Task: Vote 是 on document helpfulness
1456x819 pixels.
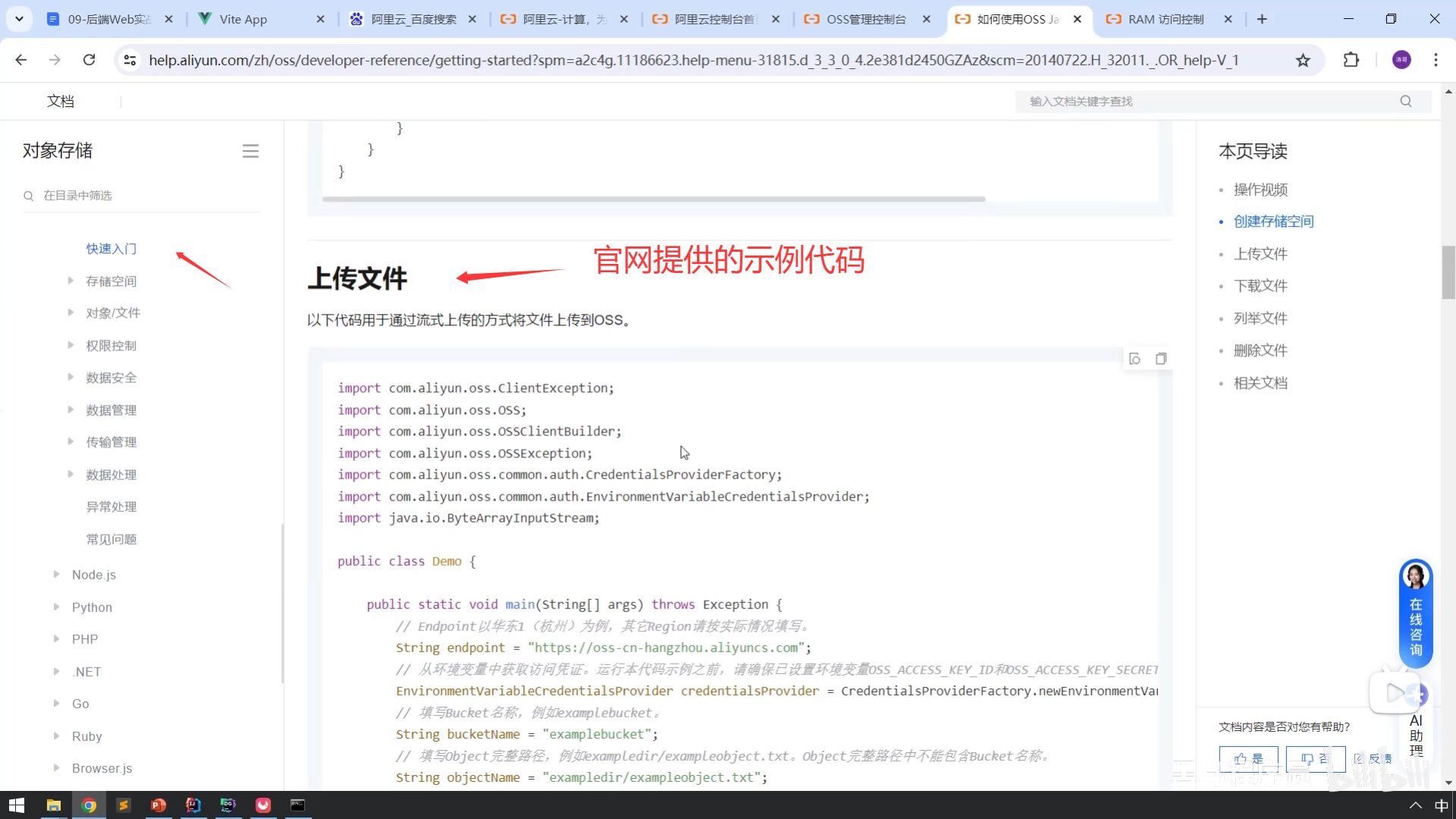Action: pyautogui.click(x=1248, y=758)
